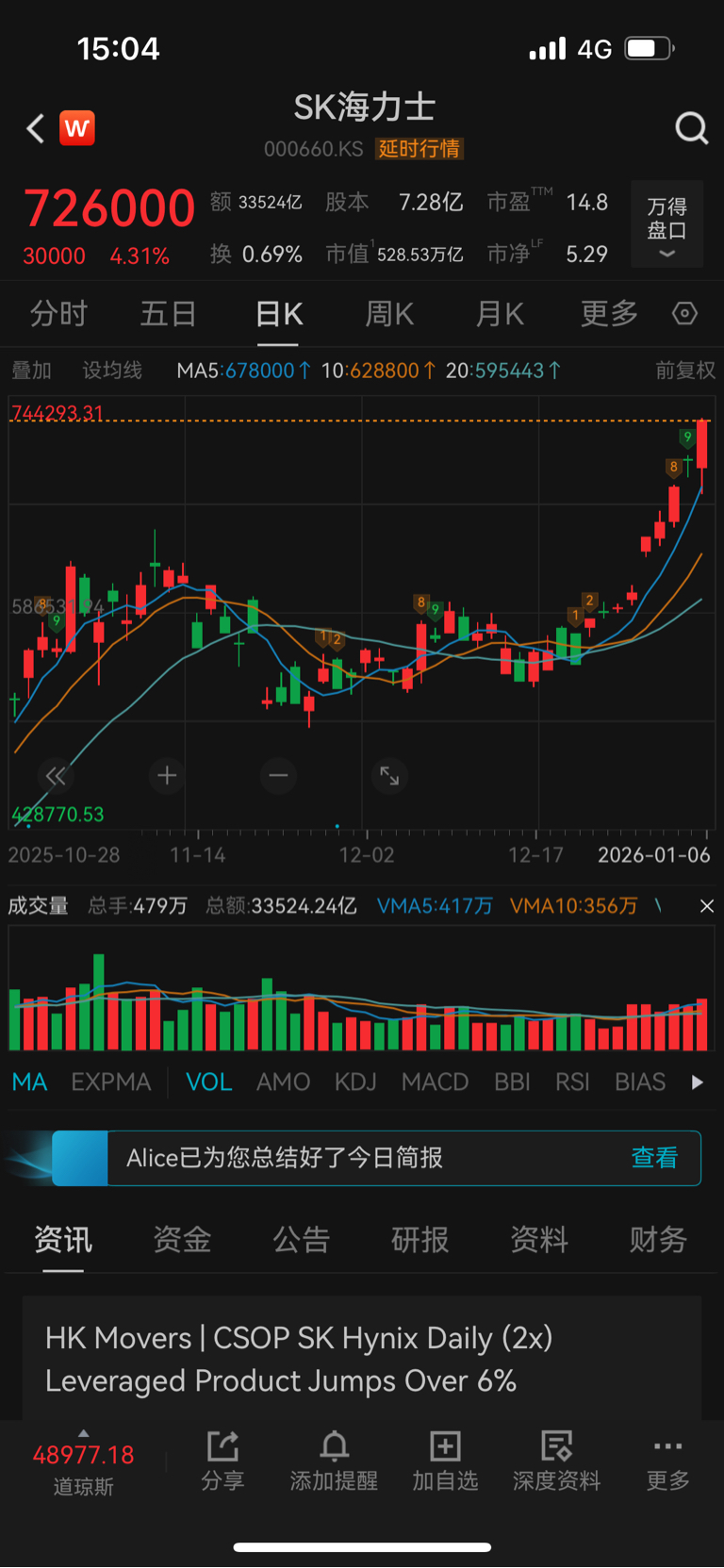The image size is (724, 1568).
Task: Tap the SK海力士 stock title
Action: (364, 107)
